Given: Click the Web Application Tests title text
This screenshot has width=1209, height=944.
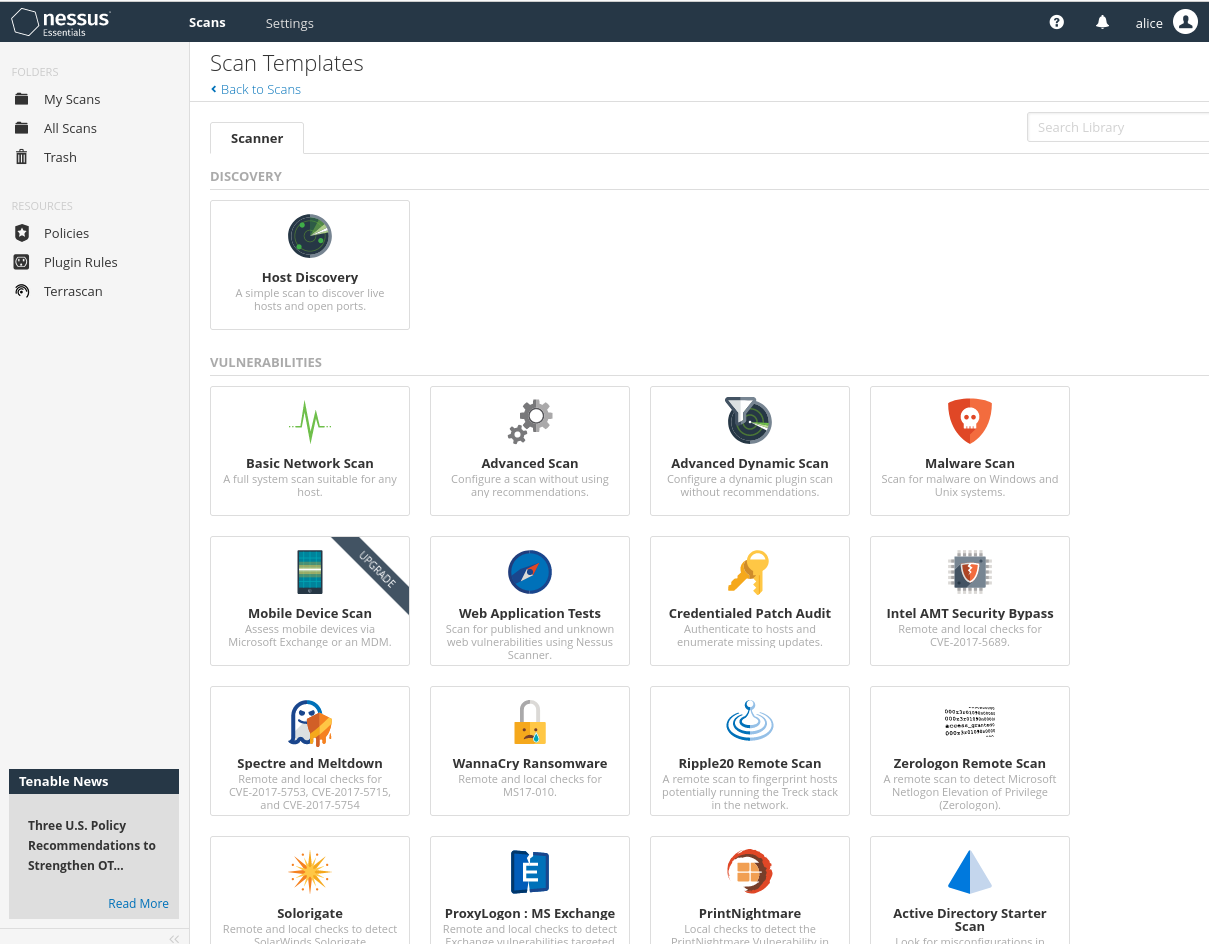Looking at the screenshot, I should [x=530, y=613].
